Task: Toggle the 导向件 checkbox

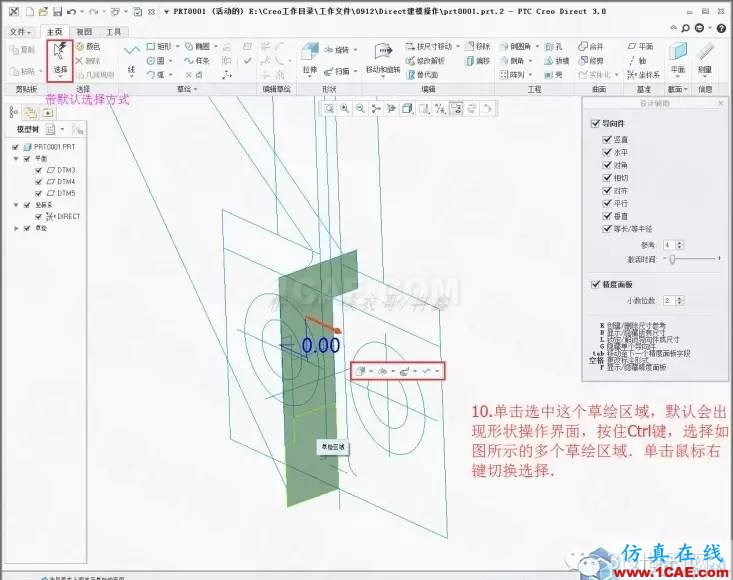Action: [x=595, y=123]
